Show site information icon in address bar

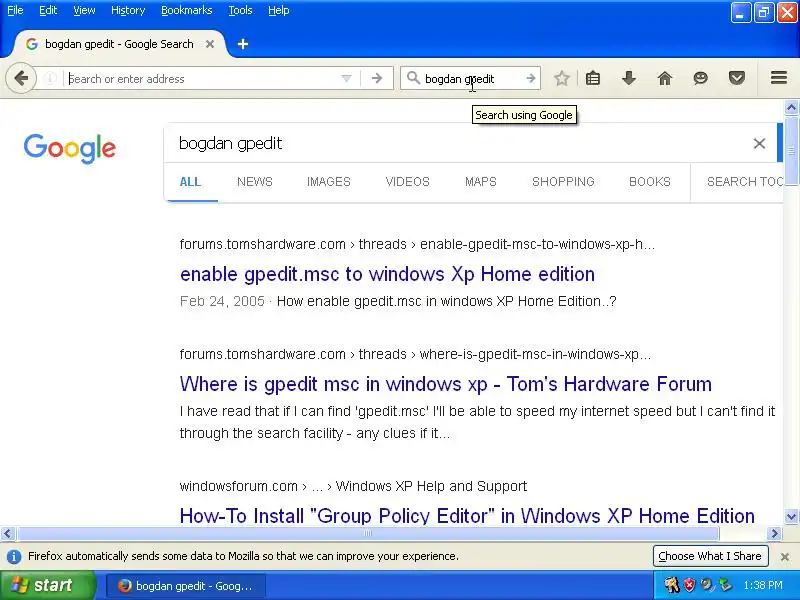50,79
